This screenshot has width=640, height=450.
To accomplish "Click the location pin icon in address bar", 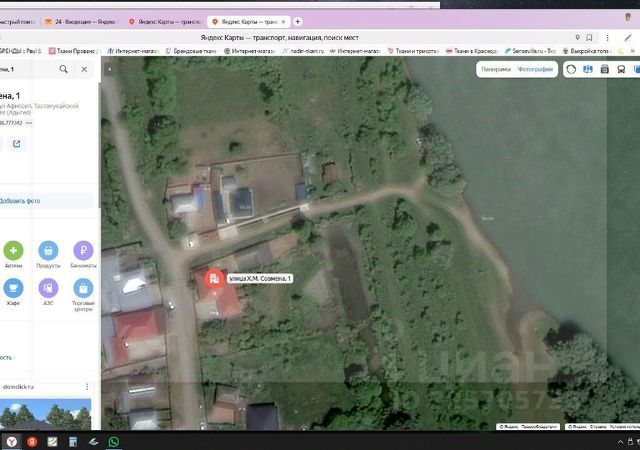I will tap(578, 38).
